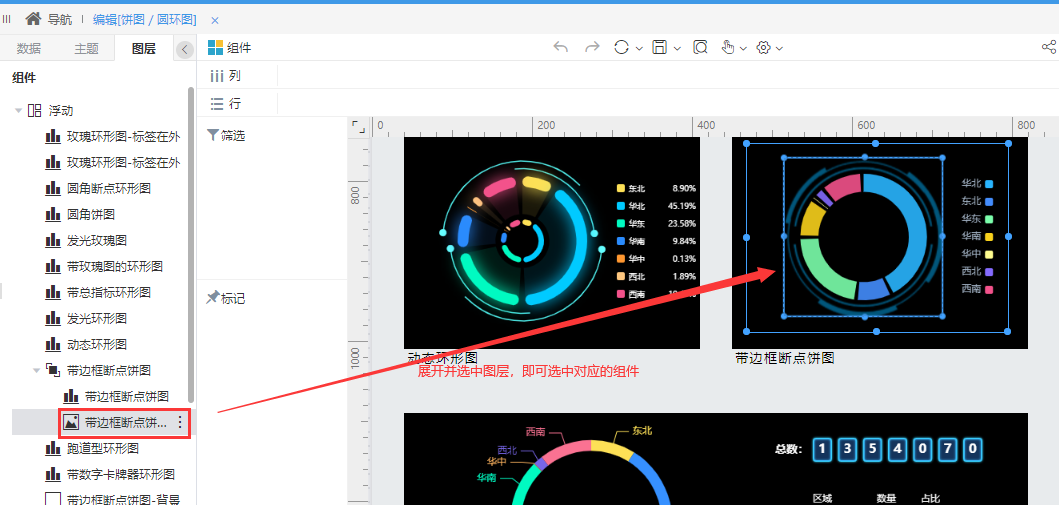1059x505 pixels.
Task: Toggle checkbox for 带边框断点饼图-背景
Action: (x=53, y=500)
